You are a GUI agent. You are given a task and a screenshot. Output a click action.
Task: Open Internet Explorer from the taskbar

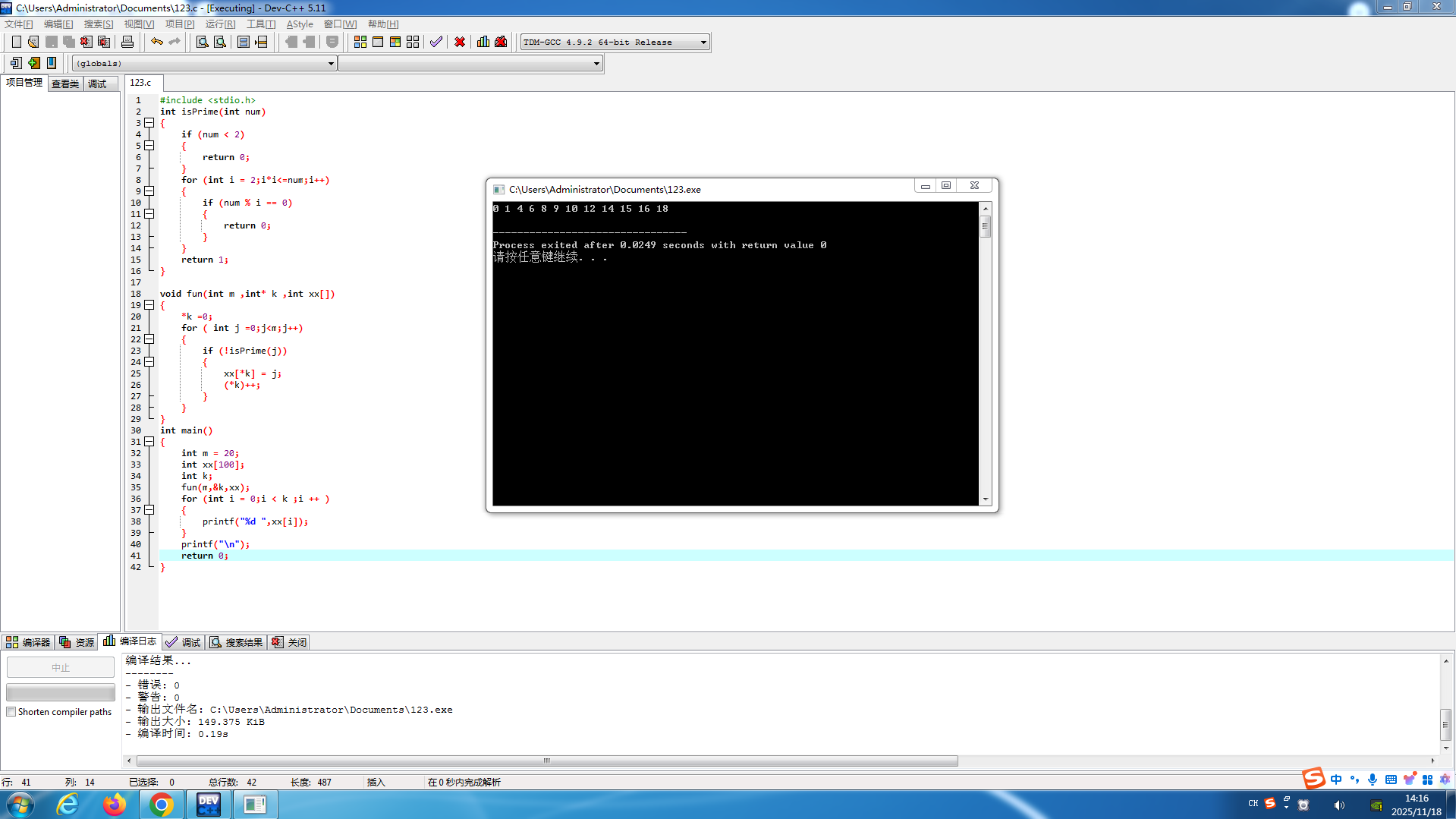point(68,804)
